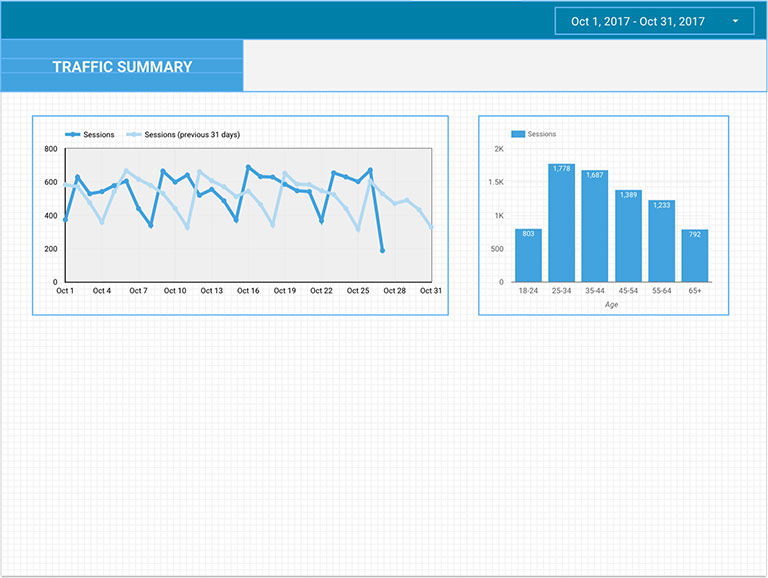768x578 pixels.
Task: Click the Oct 28 x-axis label
Action: [x=395, y=290]
